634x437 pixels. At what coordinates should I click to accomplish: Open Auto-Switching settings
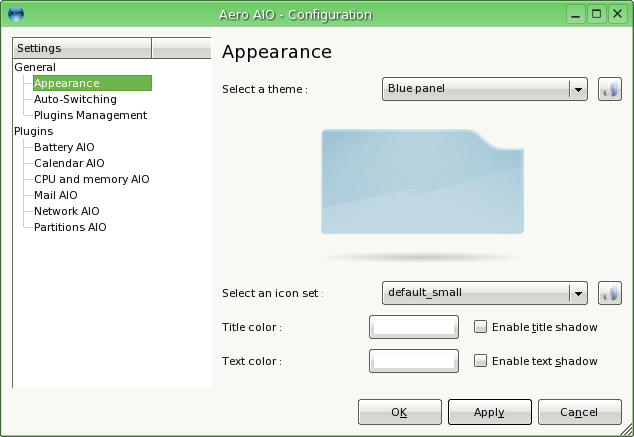[75, 99]
